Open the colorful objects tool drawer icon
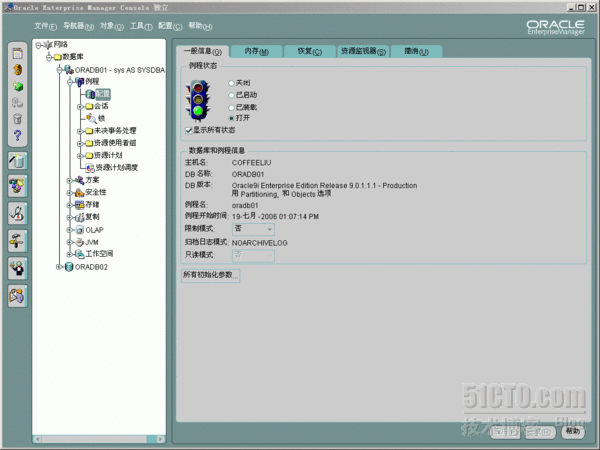The image size is (600, 450). 18,186
